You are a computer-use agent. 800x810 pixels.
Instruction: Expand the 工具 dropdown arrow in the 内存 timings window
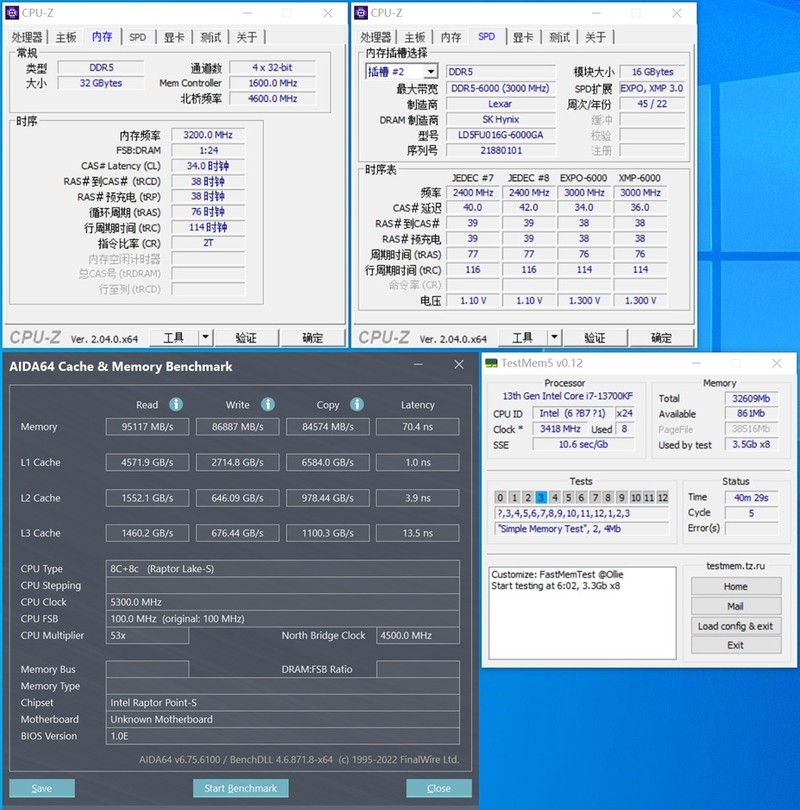[x=205, y=338]
